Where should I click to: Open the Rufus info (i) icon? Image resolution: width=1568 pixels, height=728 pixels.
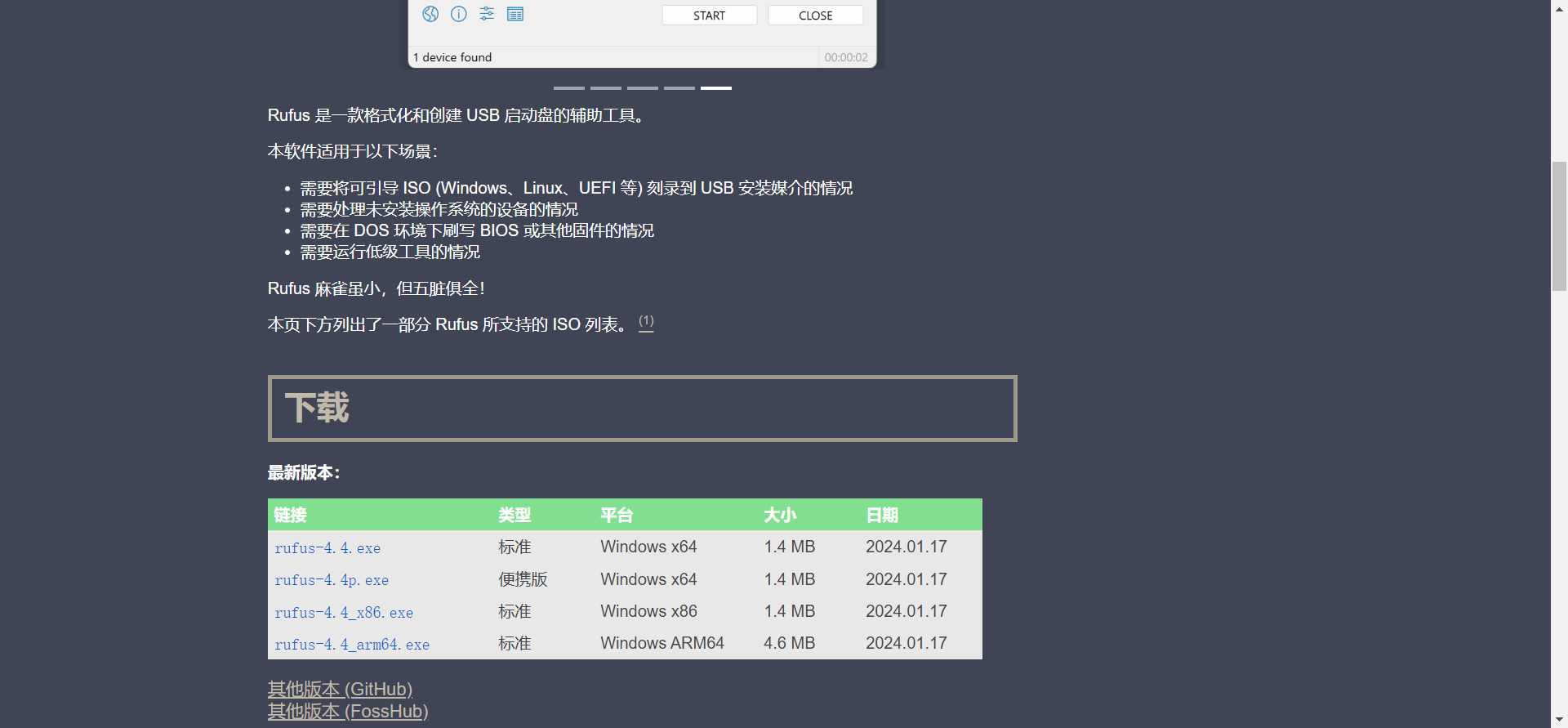point(459,14)
